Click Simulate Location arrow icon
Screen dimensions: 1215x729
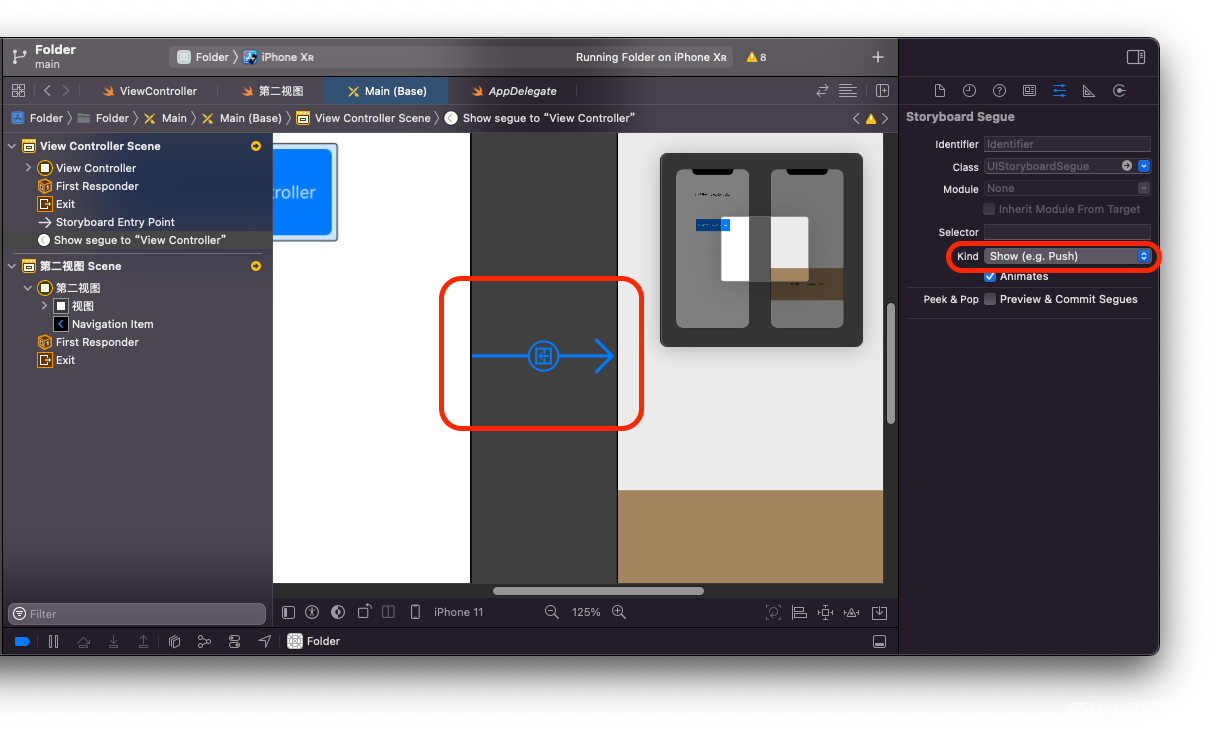coord(264,641)
